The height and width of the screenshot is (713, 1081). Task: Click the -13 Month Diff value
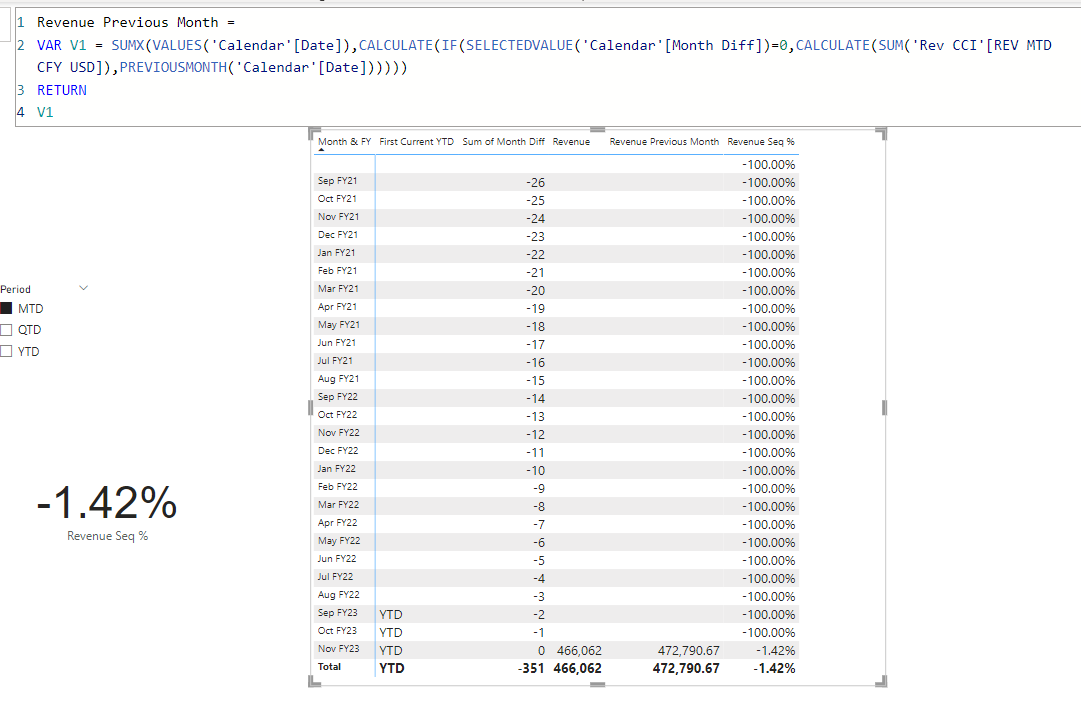point(535,416)
